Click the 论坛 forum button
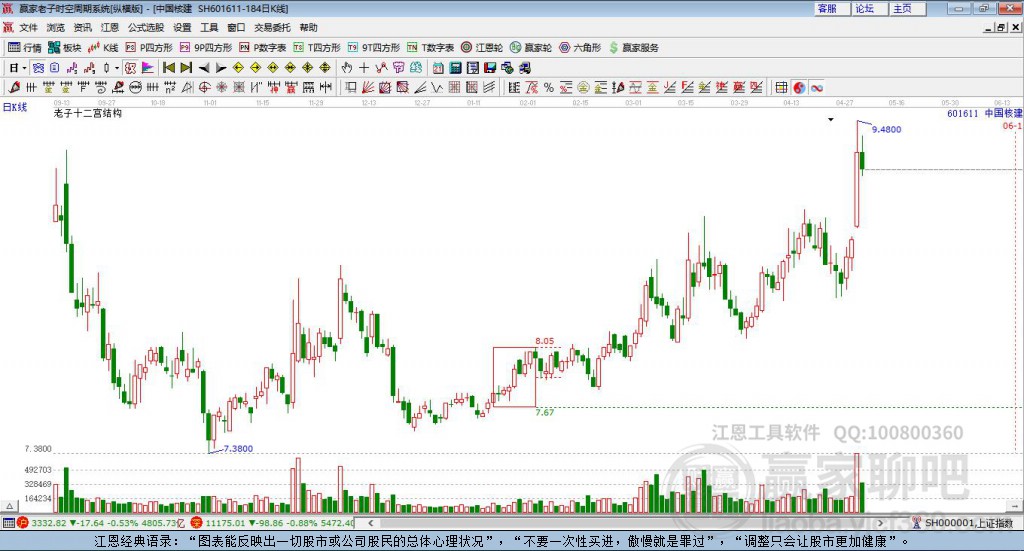Image resolution: width=1024 pixels, height=551 pixels. click(x=869, y=8)
